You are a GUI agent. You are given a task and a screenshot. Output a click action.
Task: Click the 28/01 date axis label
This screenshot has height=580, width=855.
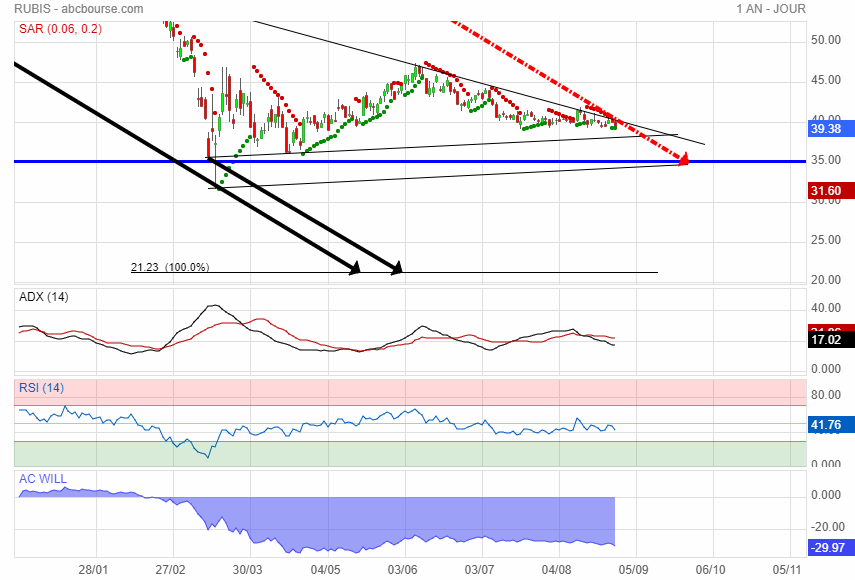coord(93,570)
